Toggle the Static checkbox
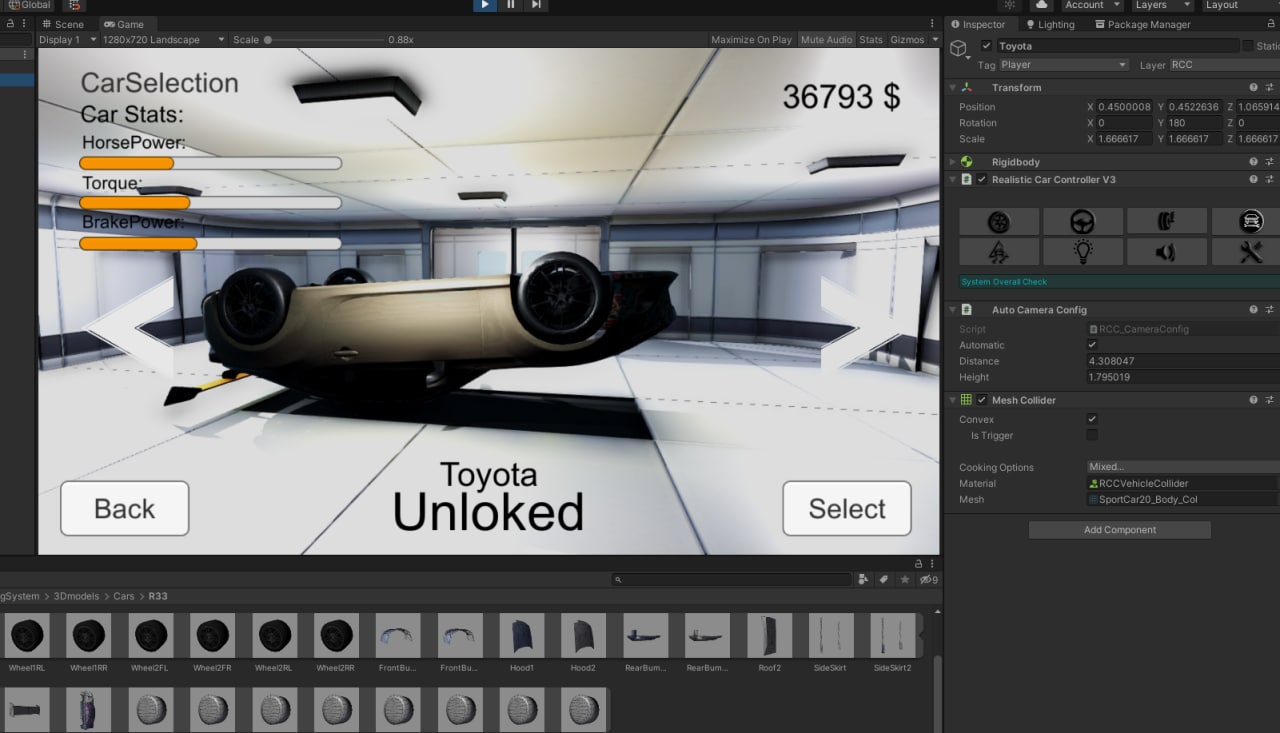The width and height of the screenshot is (1280, 733). pyautogui.click(x=1247, y=46)
